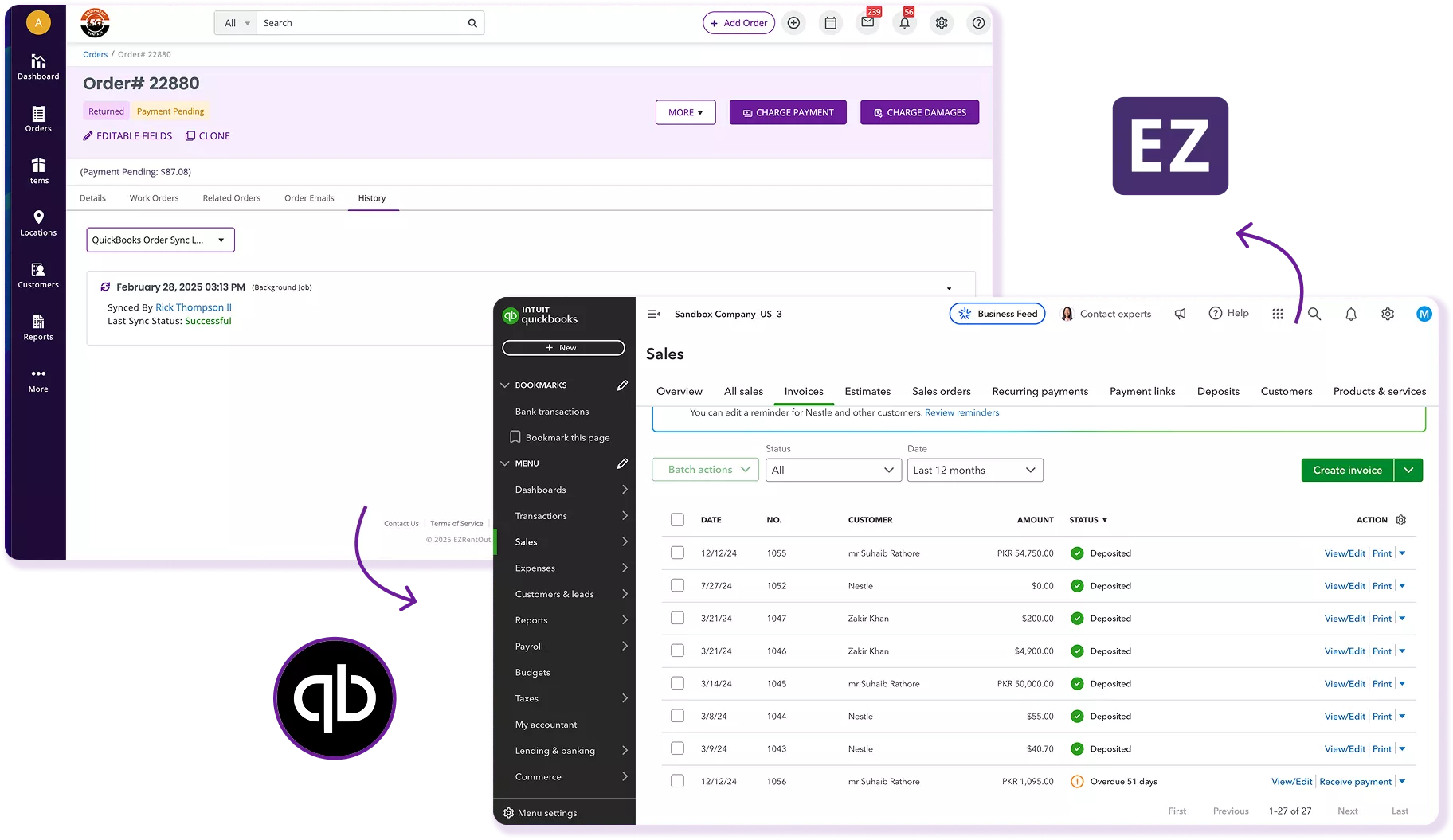Open QuickBooks settings gear
Screen dimensions: 1453x840
point(1388,314)
